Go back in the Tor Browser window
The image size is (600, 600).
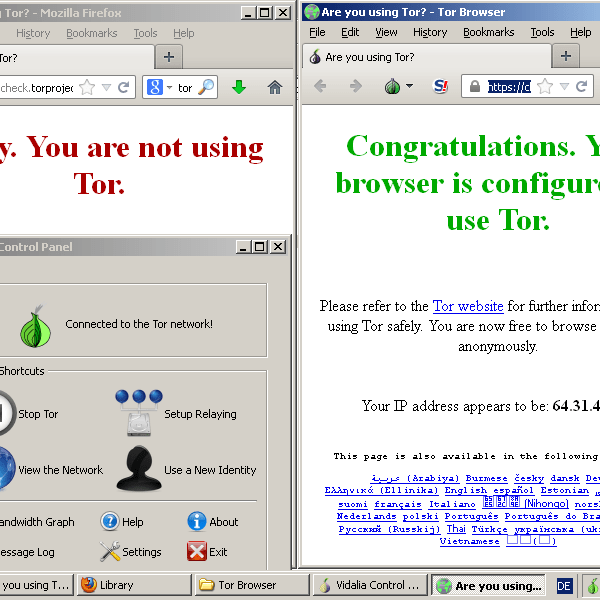click(x=320, y=86)
